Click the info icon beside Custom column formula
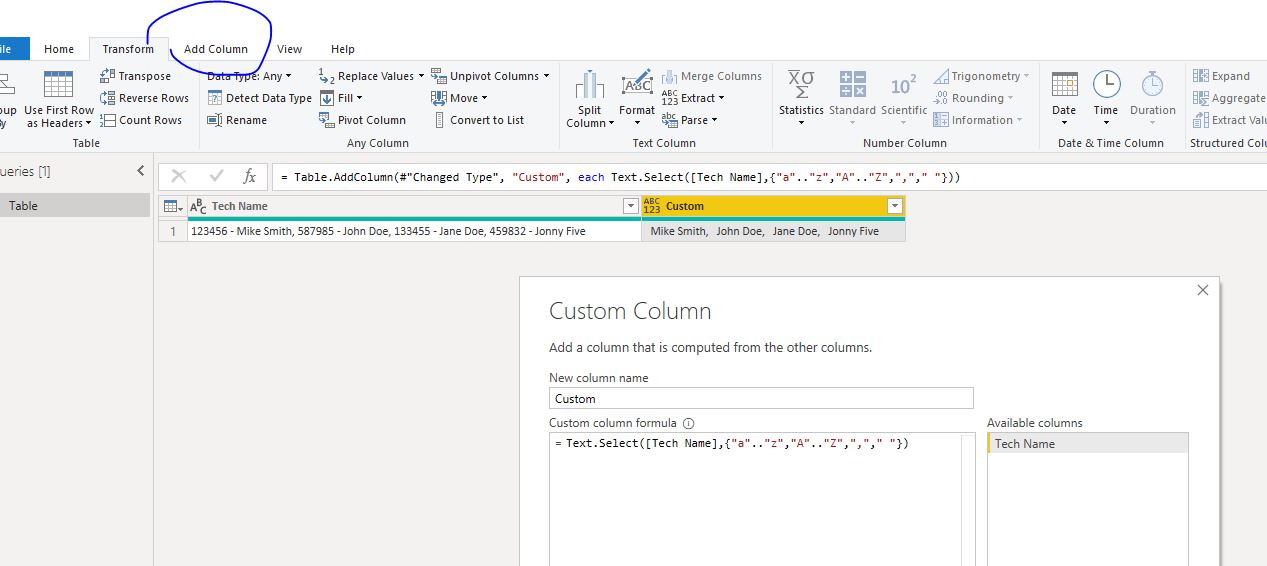This screenshot has width=1267, height=566. point(688,423)
